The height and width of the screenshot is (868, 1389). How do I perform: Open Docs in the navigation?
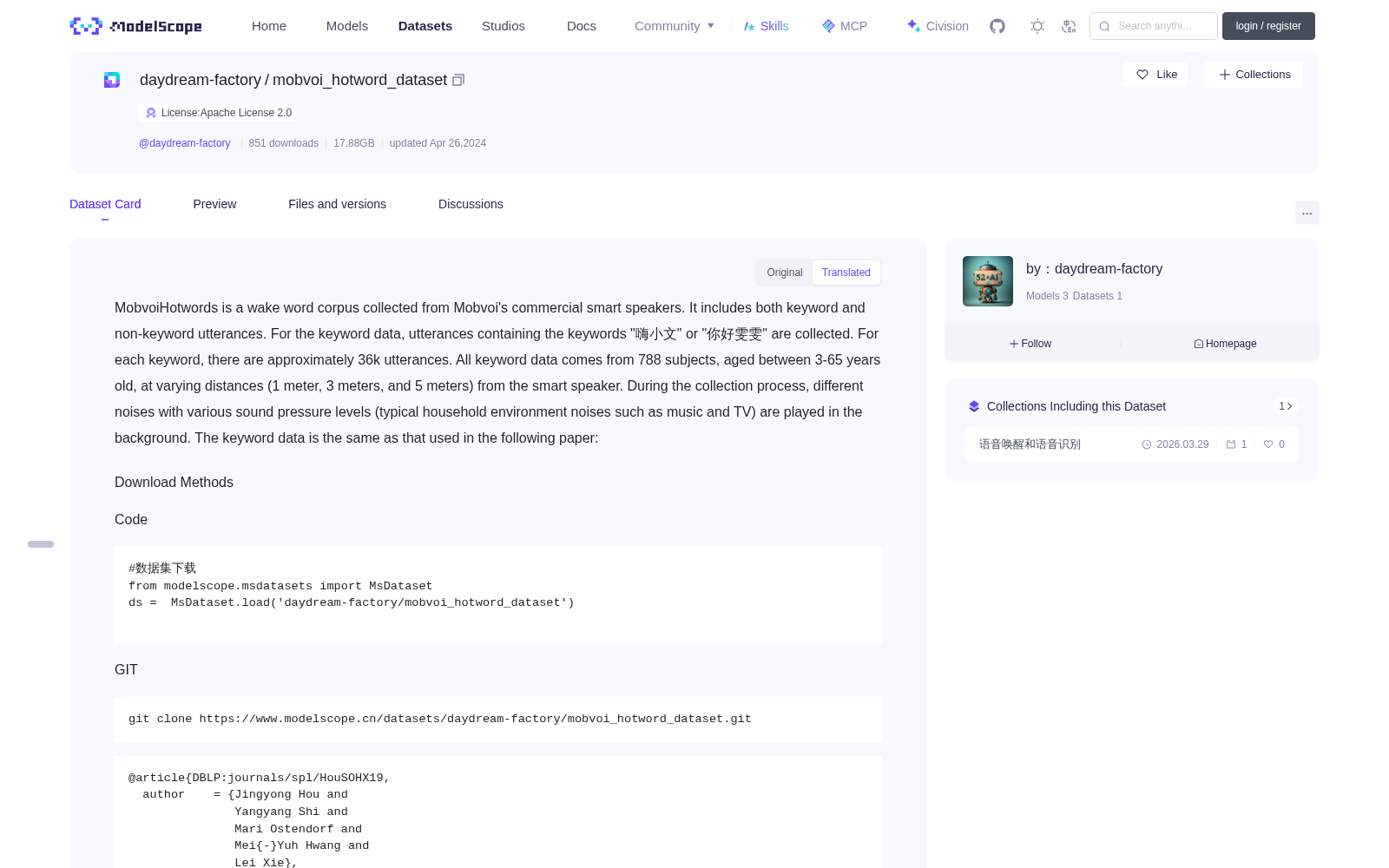pos(582,26)
